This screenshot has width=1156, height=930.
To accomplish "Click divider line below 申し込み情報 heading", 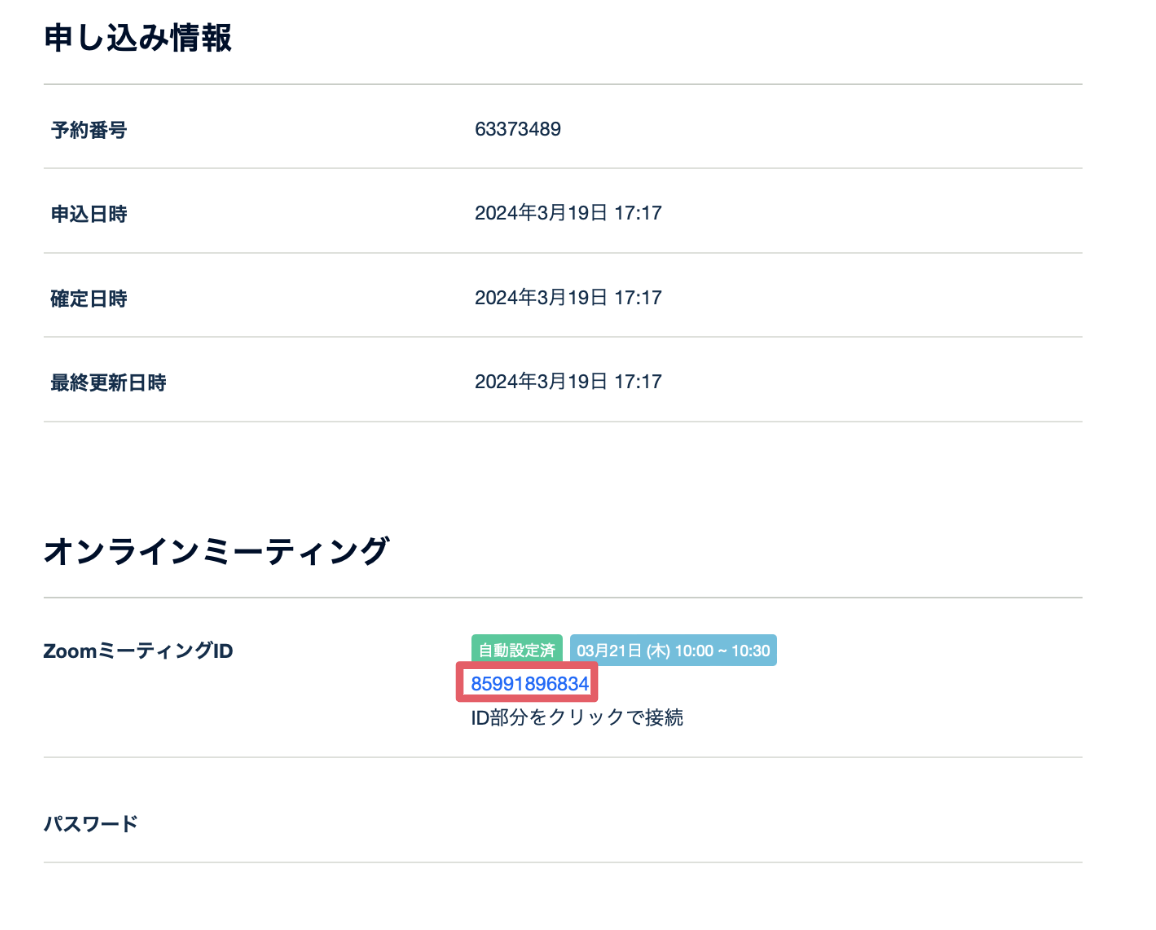I will 562,84.
